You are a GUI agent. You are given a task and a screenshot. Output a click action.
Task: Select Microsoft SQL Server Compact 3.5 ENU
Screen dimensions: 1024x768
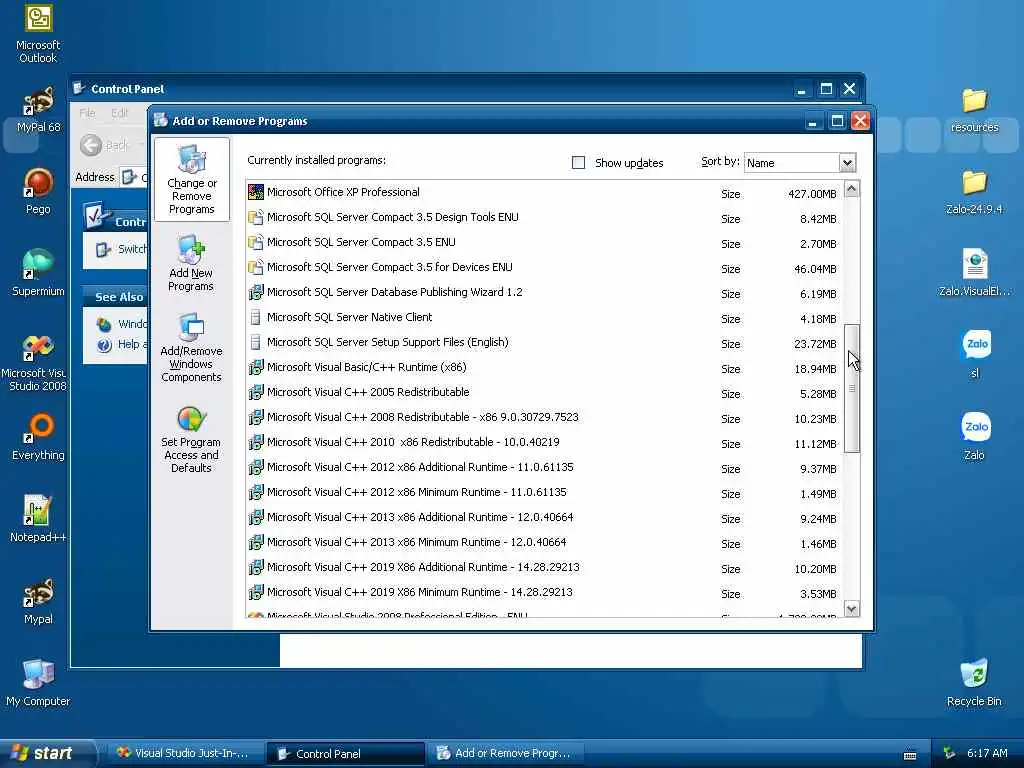(x=545, y=243)
